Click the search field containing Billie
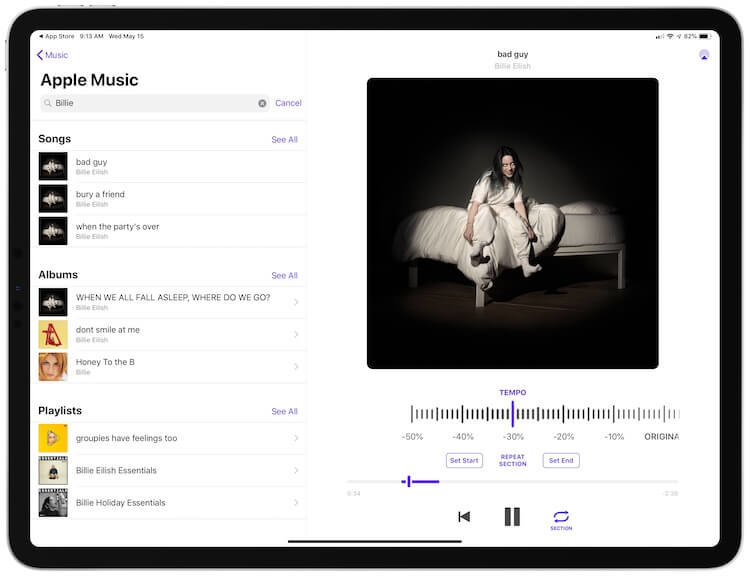 [155, 103]
